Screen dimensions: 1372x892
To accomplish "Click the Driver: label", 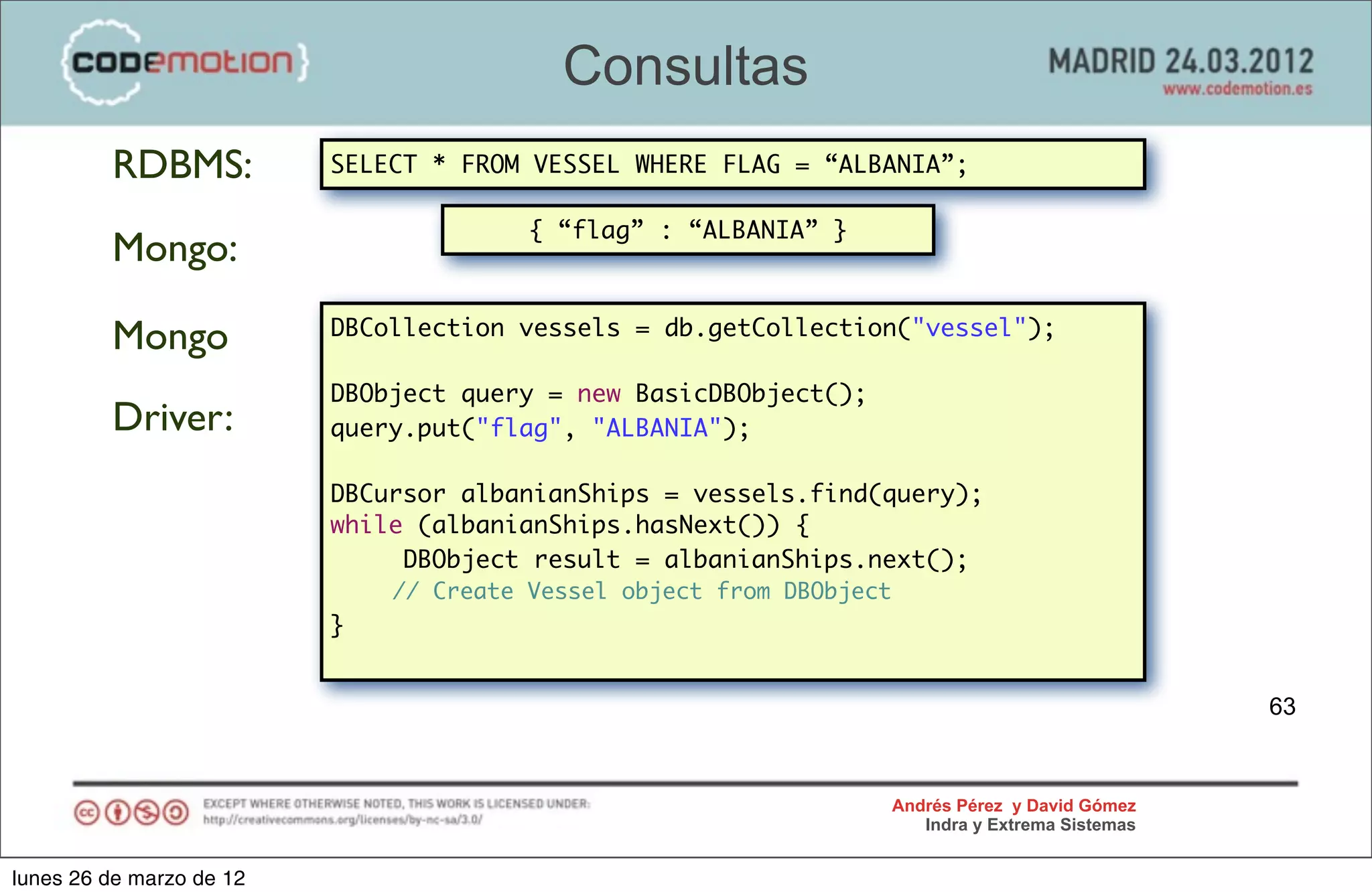I will pyautogui.click(x=174, y=417).
